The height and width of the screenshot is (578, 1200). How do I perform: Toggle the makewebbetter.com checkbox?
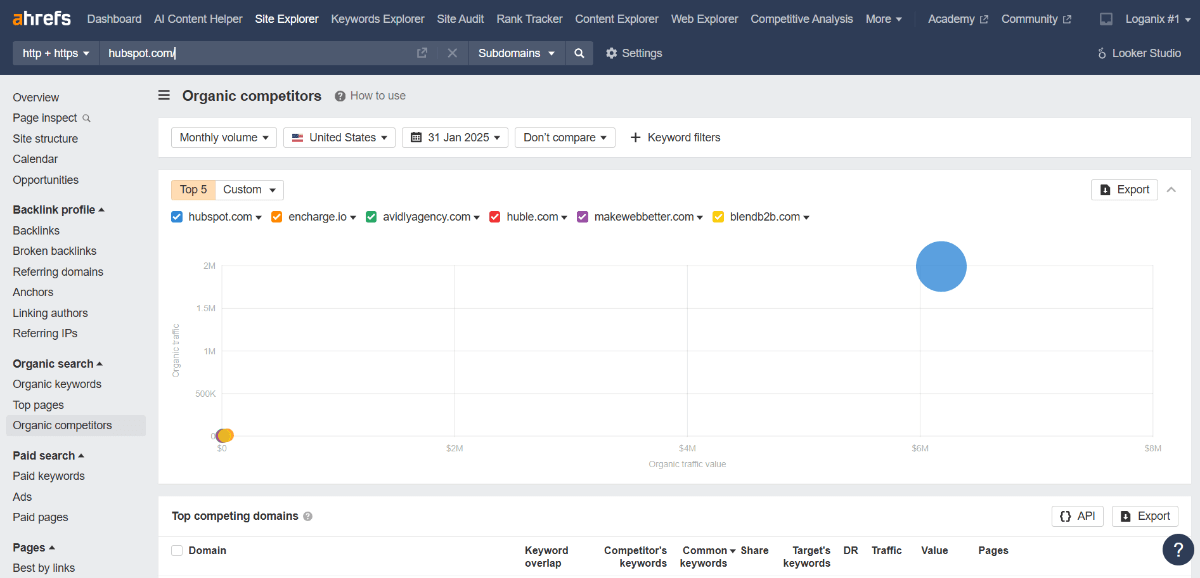[583, 217]
